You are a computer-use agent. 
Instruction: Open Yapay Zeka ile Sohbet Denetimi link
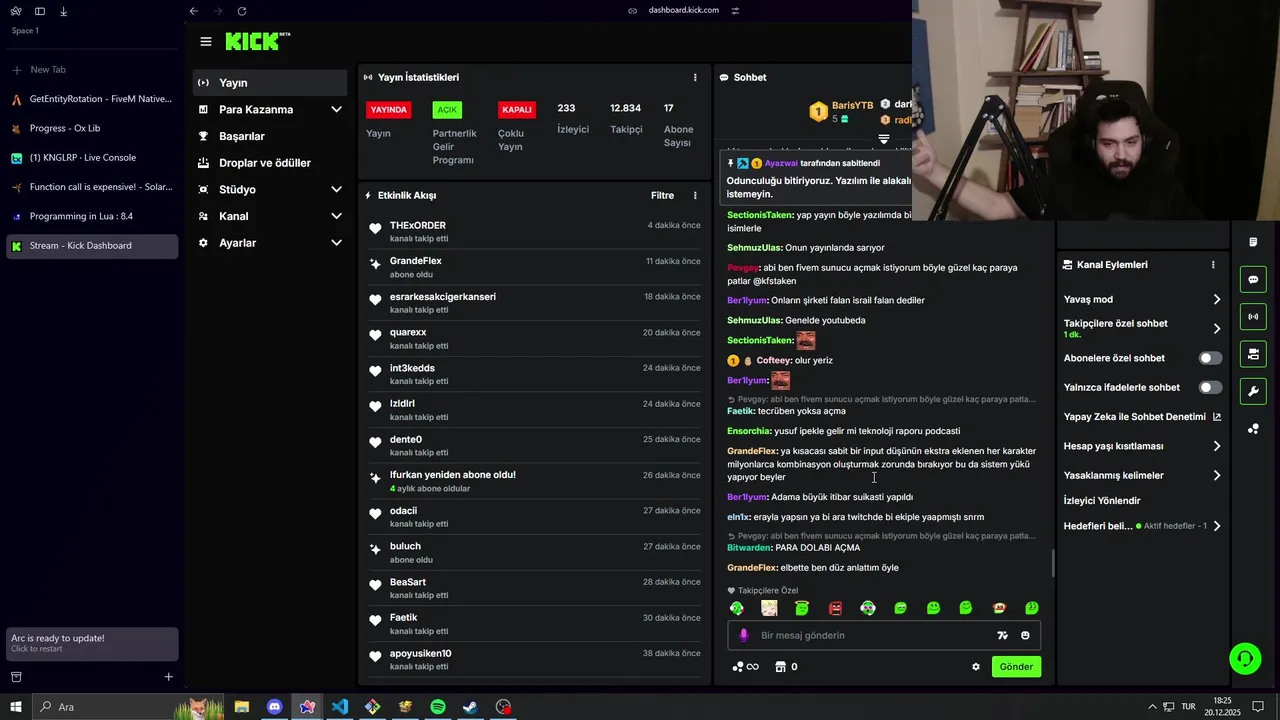coord(1143,417)
